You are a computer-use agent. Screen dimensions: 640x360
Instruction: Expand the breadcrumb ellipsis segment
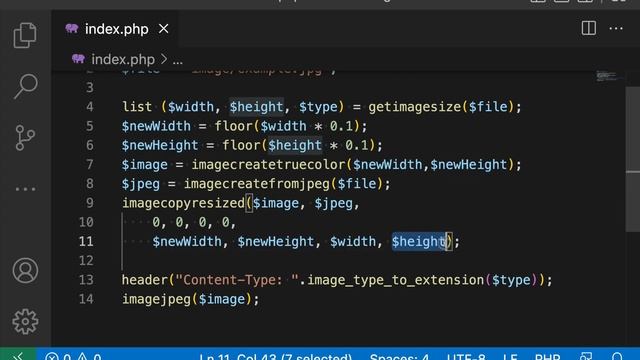point(178,61)
